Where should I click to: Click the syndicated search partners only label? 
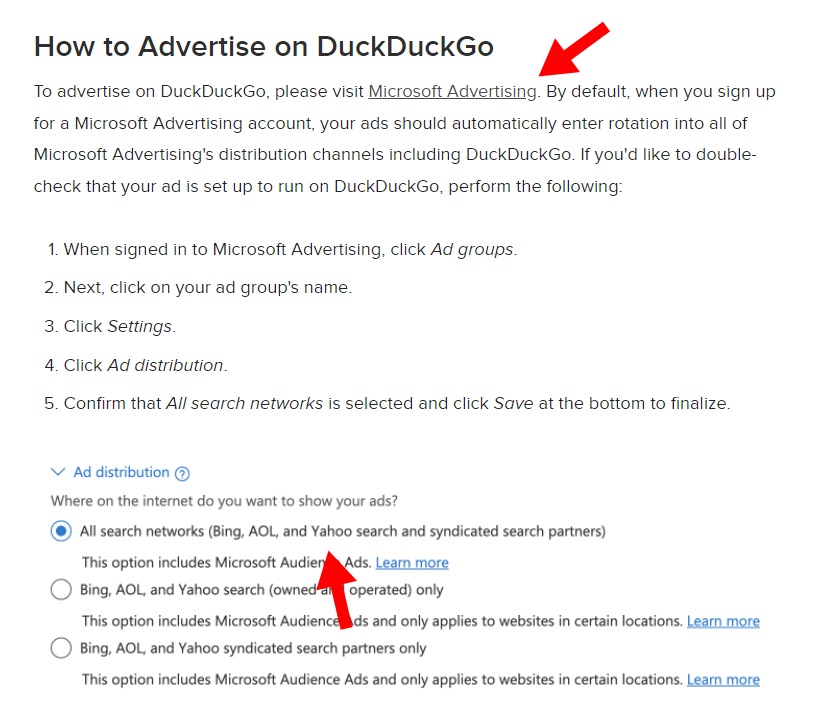[253, 648]
